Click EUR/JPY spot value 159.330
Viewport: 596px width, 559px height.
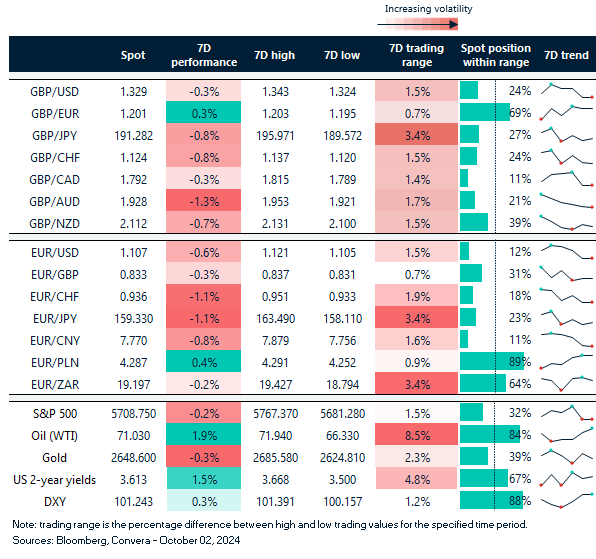point(133,318)
